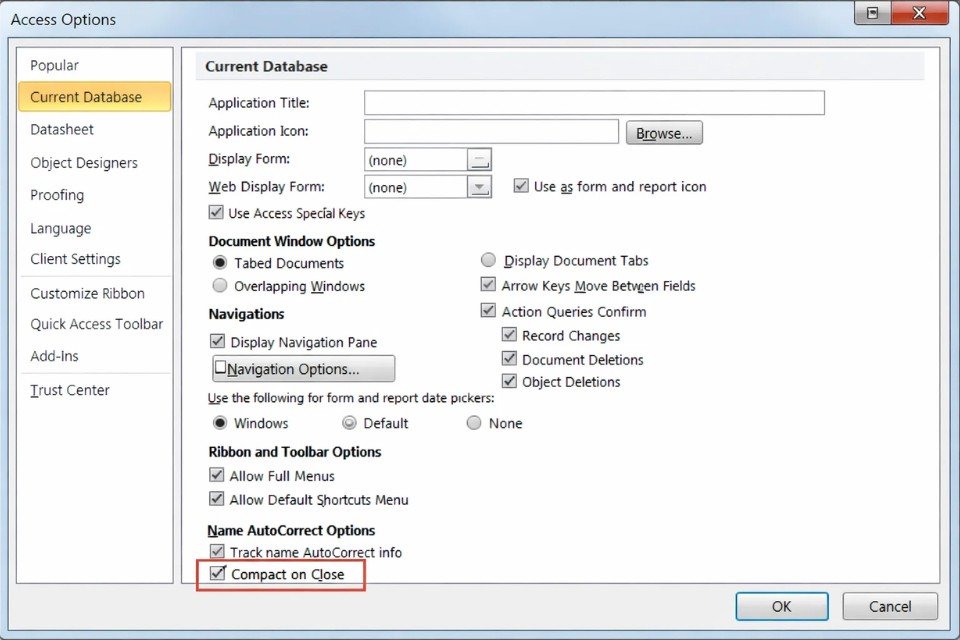Screen dimensions: 960x640
Task: Click inside the Application Title field
Action: [x=594, y=103]
